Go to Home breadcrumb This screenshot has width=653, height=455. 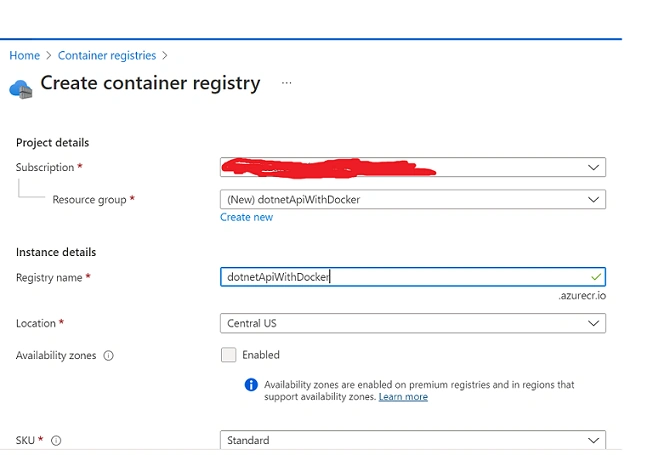point(25,55)
